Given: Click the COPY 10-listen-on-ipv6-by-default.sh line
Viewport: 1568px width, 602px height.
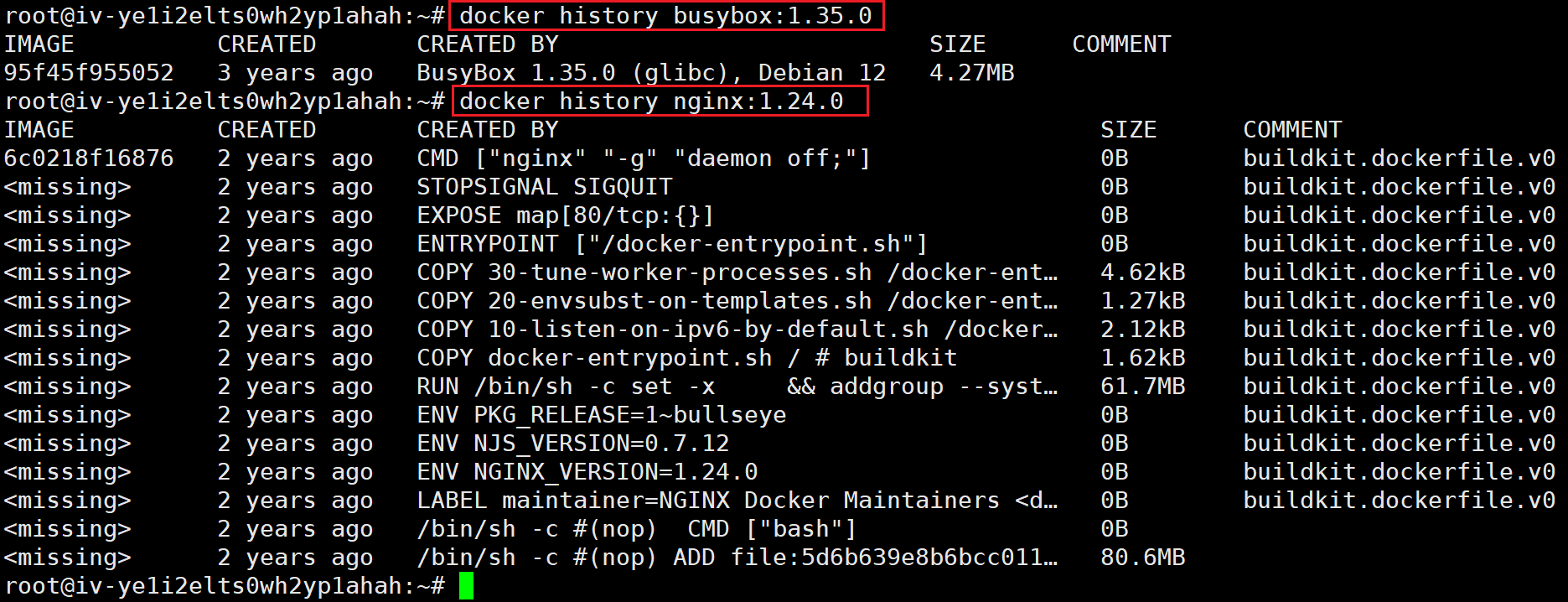Looking at the screenshot, I should pos(737,330).
